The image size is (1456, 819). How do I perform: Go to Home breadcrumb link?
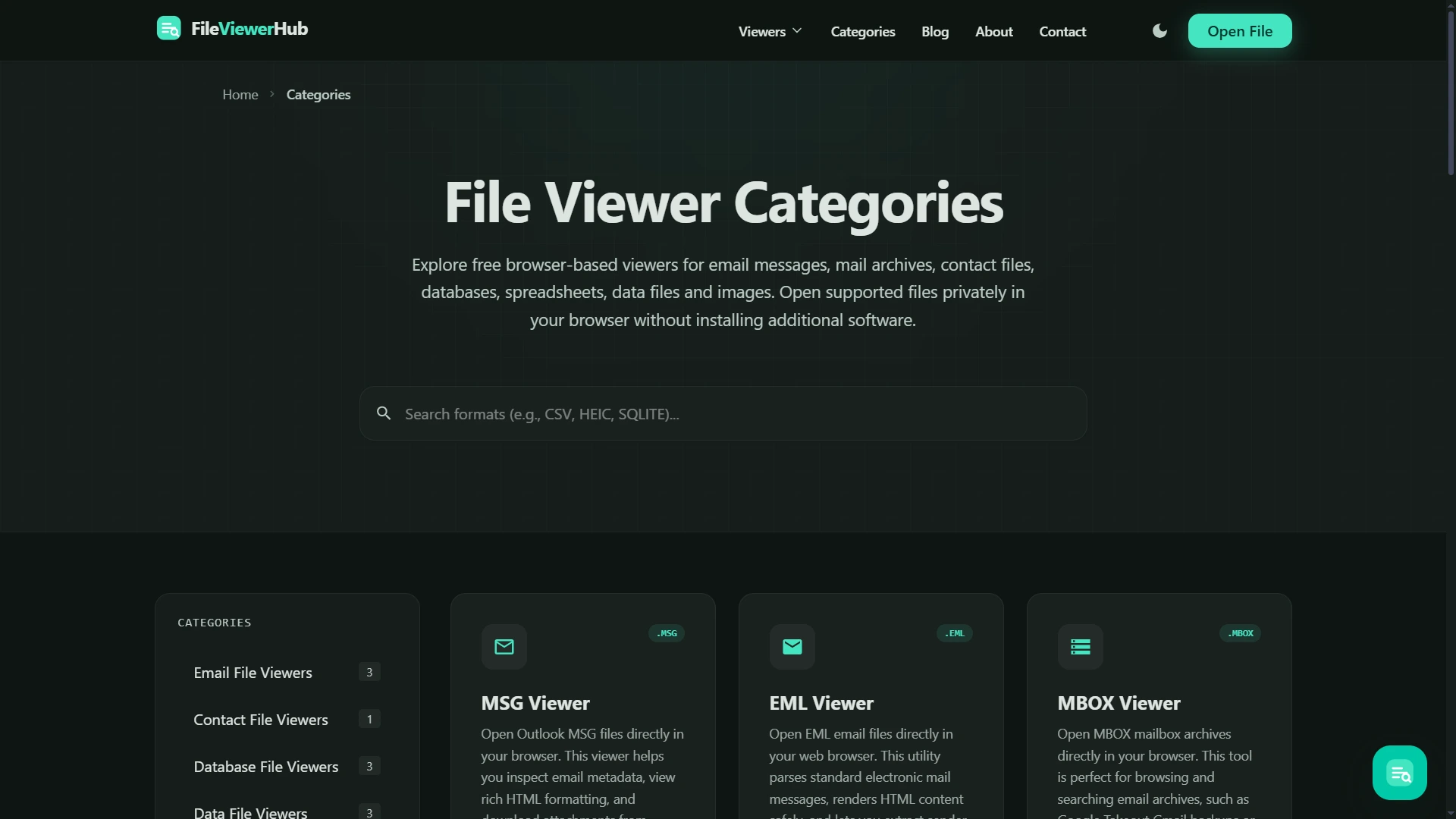[240, 95]
